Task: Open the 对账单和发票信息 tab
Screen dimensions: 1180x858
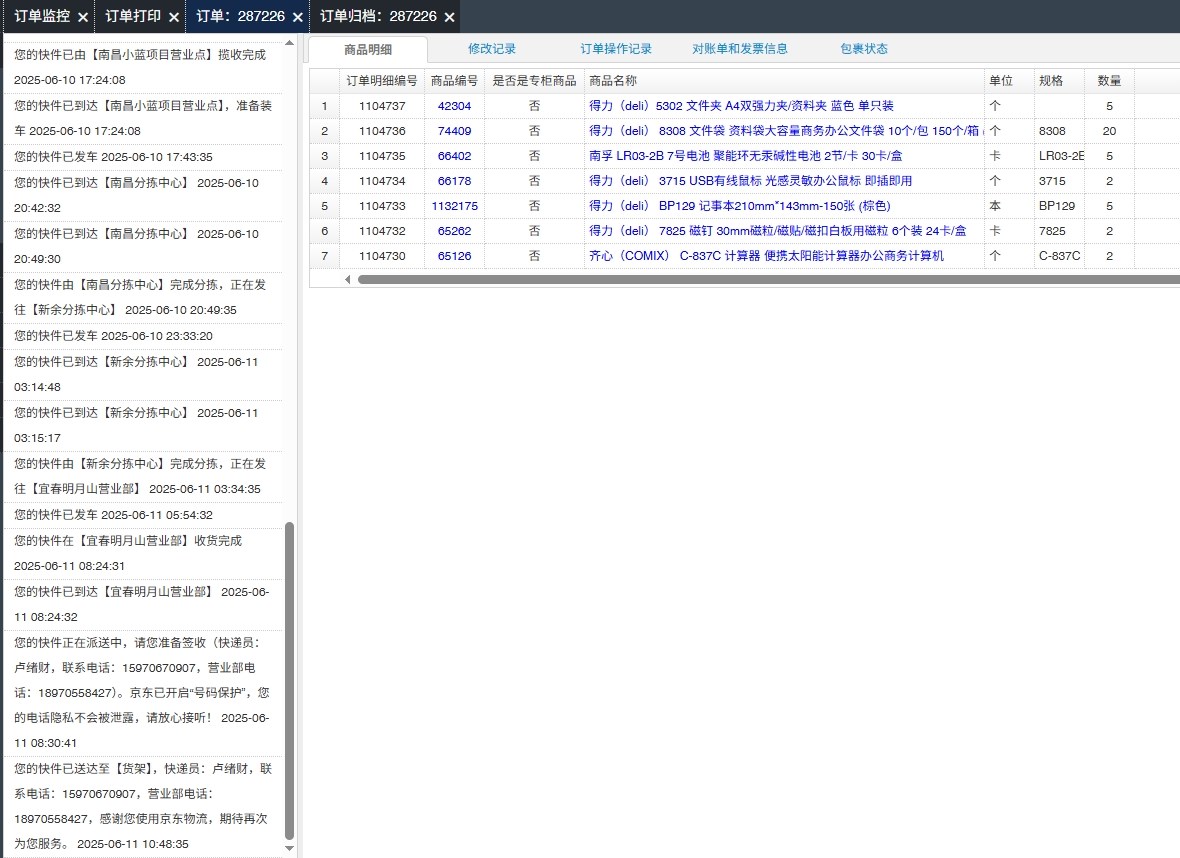Action: coord(740,49)
